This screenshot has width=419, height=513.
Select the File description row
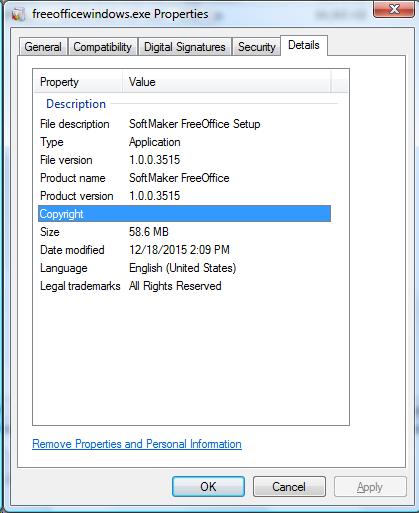(x=184, y=124)
